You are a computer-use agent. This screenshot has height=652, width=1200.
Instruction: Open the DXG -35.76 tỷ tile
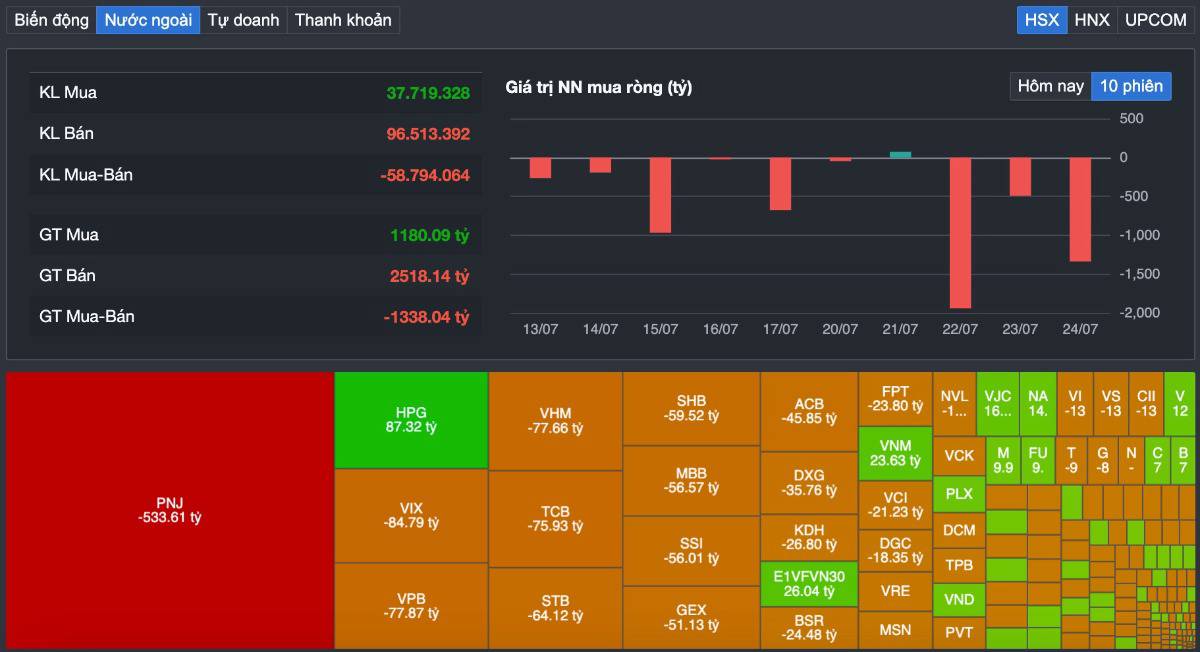[809, 482]
